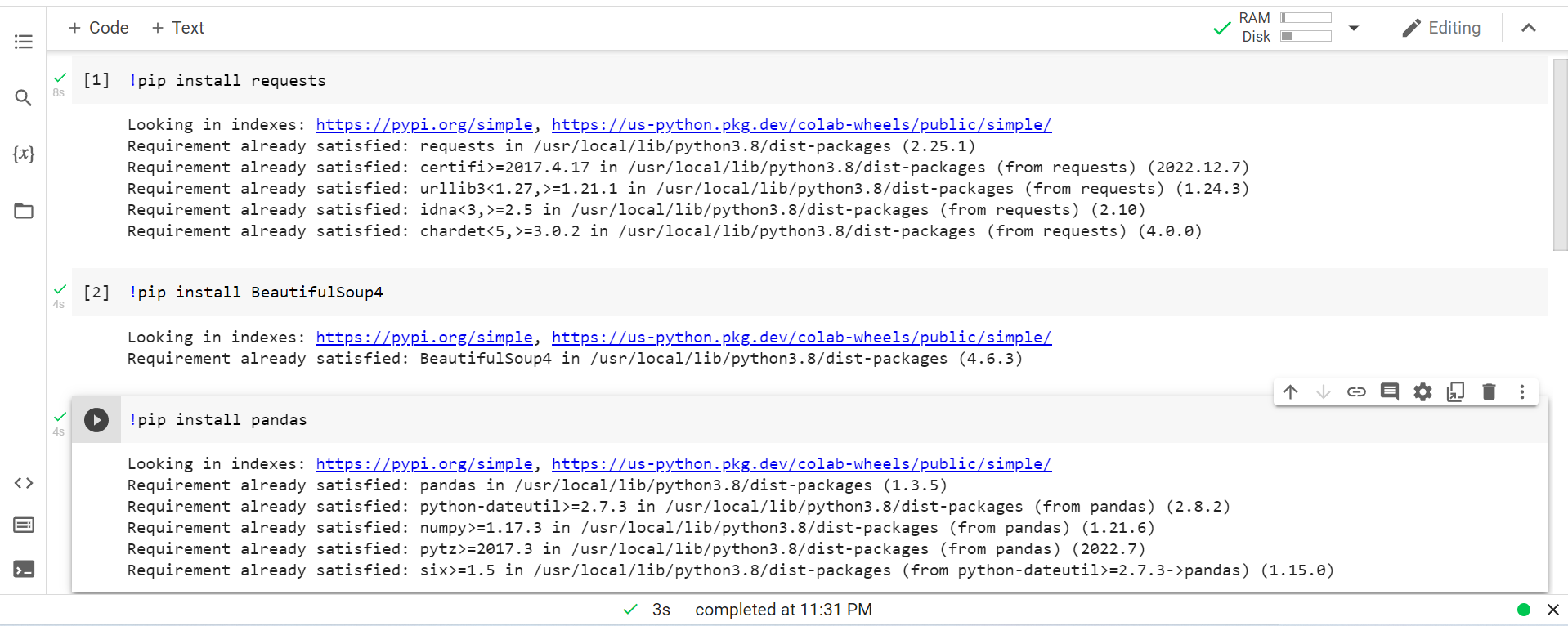Open the pypi.org simple index link
Image resolution: width=1568 pixels, height=626 pixels.
[423, 124]
